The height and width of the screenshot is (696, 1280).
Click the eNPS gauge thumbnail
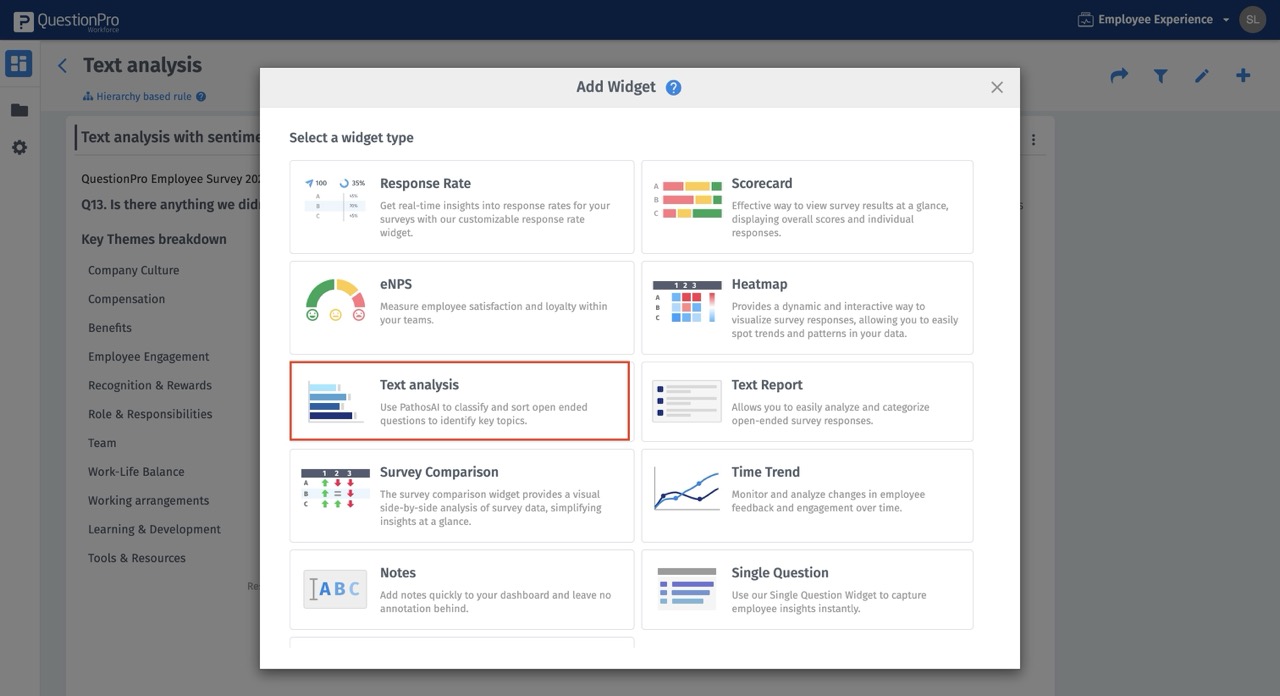click(x=335, y=300)
